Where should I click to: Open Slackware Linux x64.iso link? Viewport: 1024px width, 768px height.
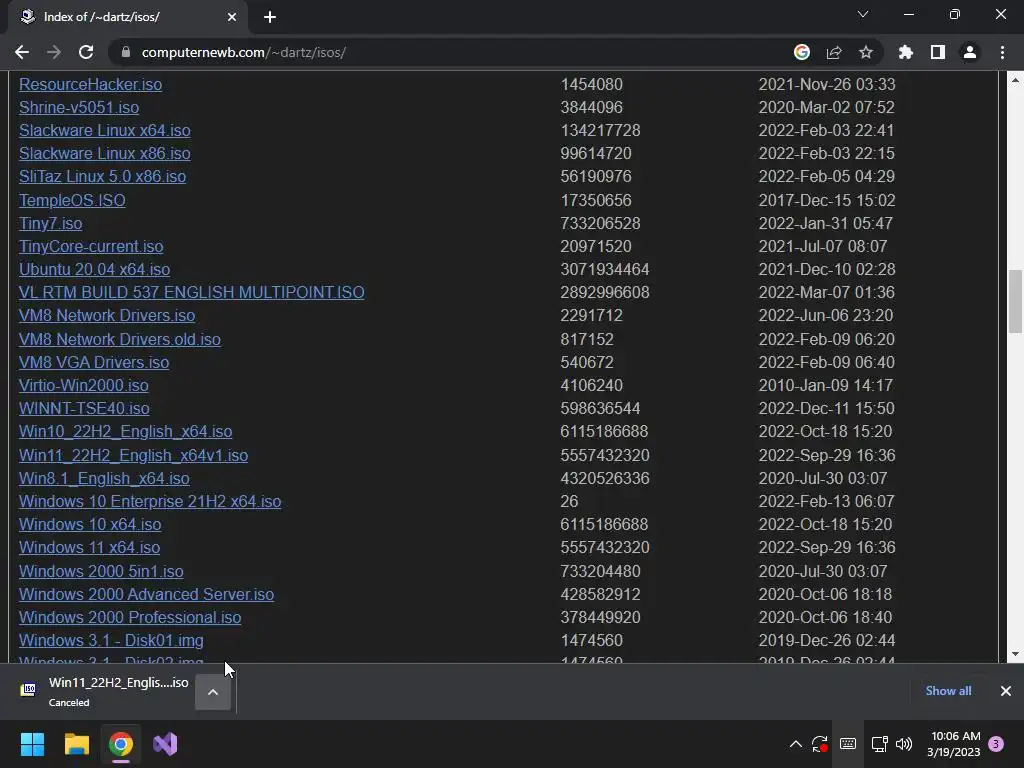pos(104,130)
